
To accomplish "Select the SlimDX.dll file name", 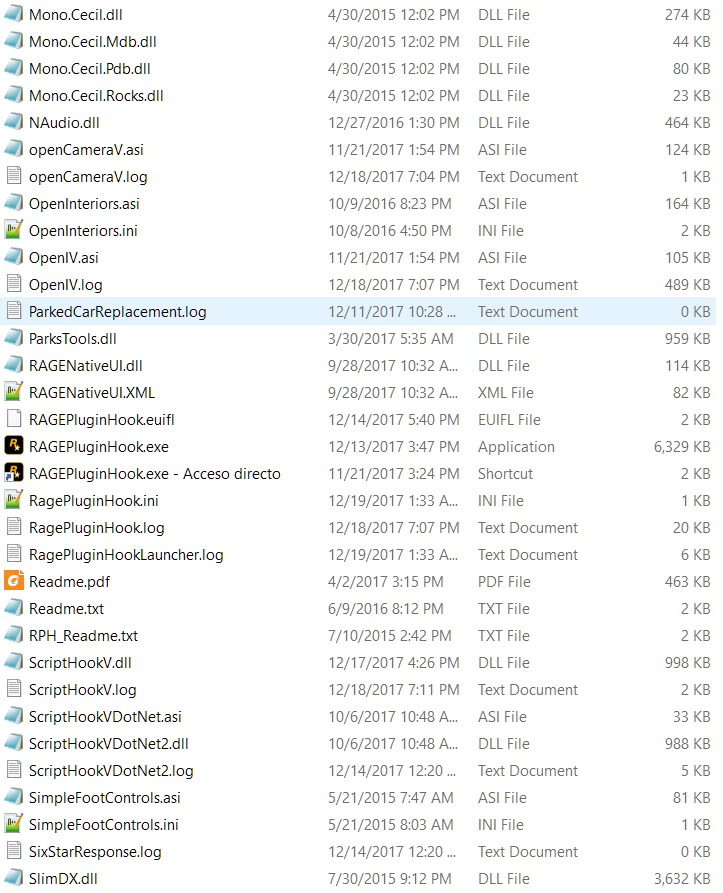I will (x=64, y=878).
